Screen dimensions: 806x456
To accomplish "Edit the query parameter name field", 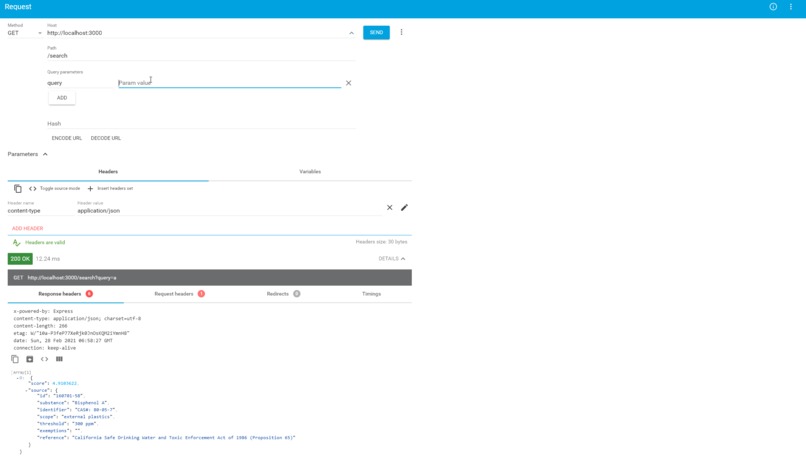I will click(80, 83).
